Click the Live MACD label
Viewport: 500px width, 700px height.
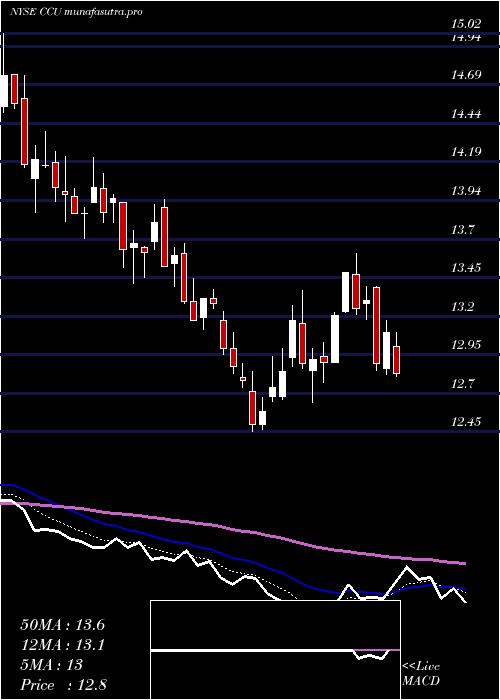421,674
